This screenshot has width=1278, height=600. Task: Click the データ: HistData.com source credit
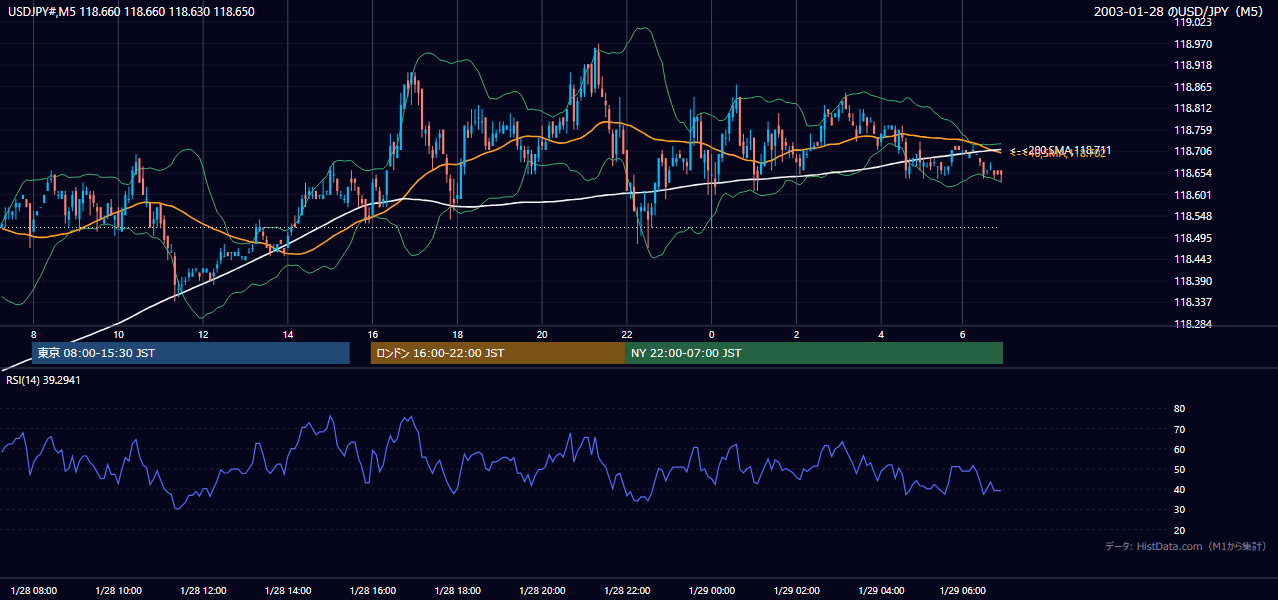[1185, 546]
